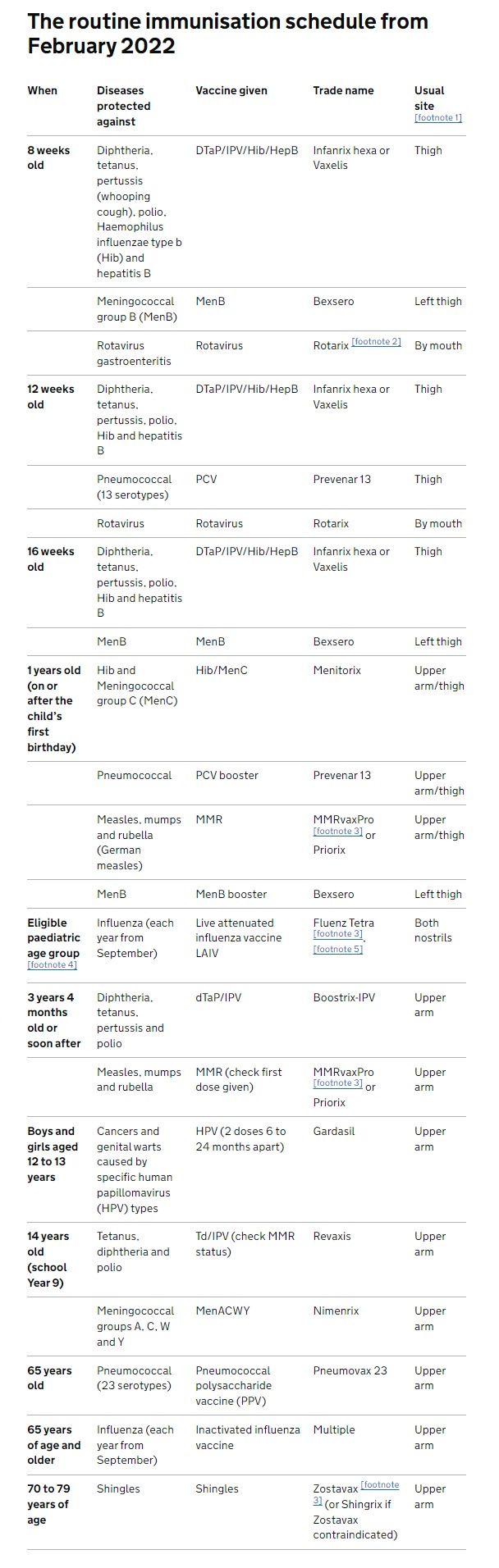This screenshot has width=499, height=1568.
Task: Click the Both nostrils usual site cell
Action: [x=433, y=931]
